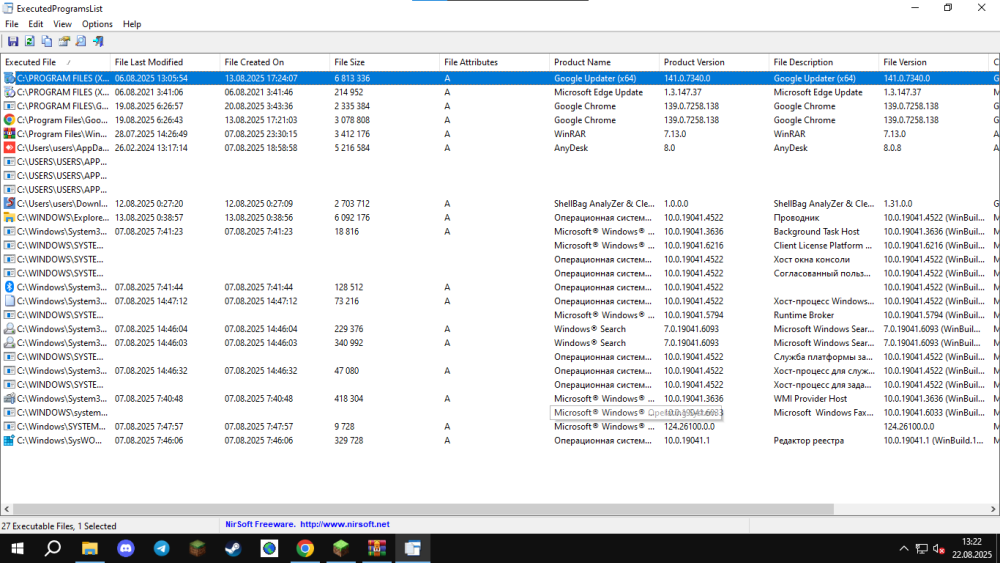Open the http://www.nirsoft.net link
The height and width of the screenshot is (563, 1000).
tap(344, 524)
